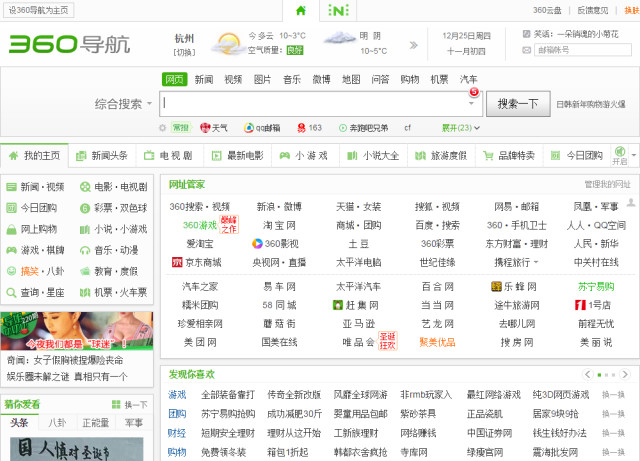Image resolution: width=640 pixels, height=461 pixels.
Task: Switch to 最新电影 tab
Action: click(238, 156)
